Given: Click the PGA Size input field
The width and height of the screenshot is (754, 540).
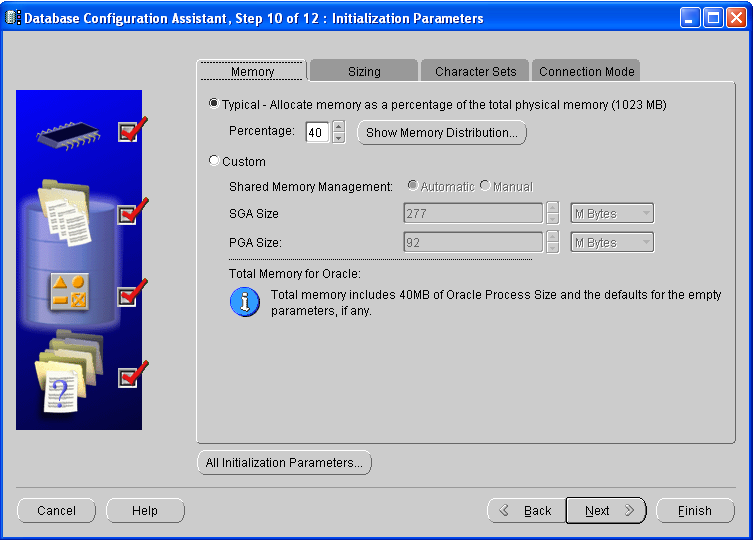Looking at the screenshot, I should [473, 242].
